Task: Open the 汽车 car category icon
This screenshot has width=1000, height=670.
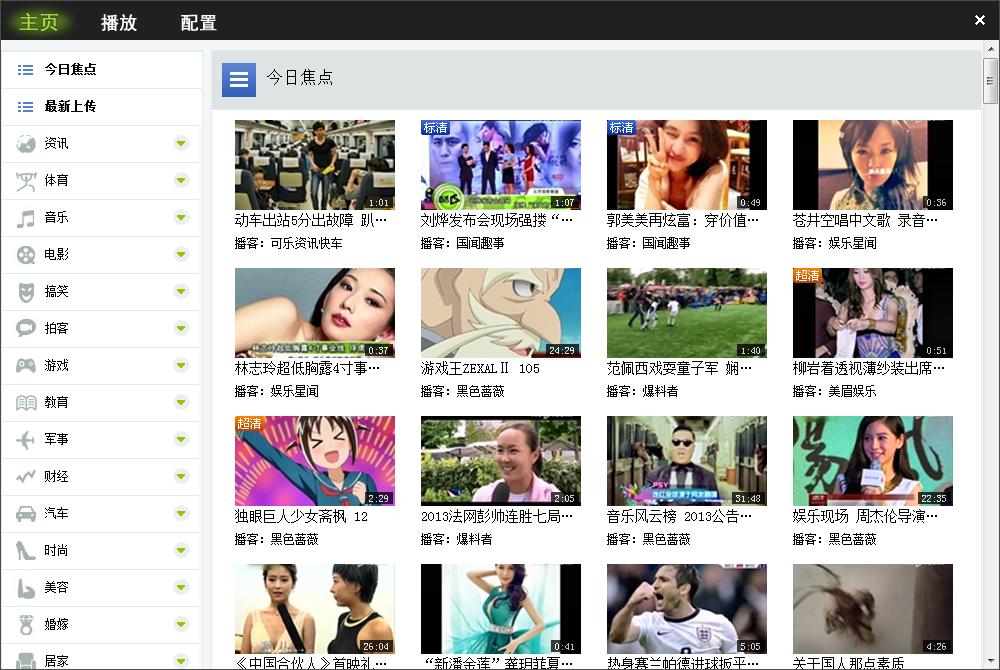Action: coord(25,513)
